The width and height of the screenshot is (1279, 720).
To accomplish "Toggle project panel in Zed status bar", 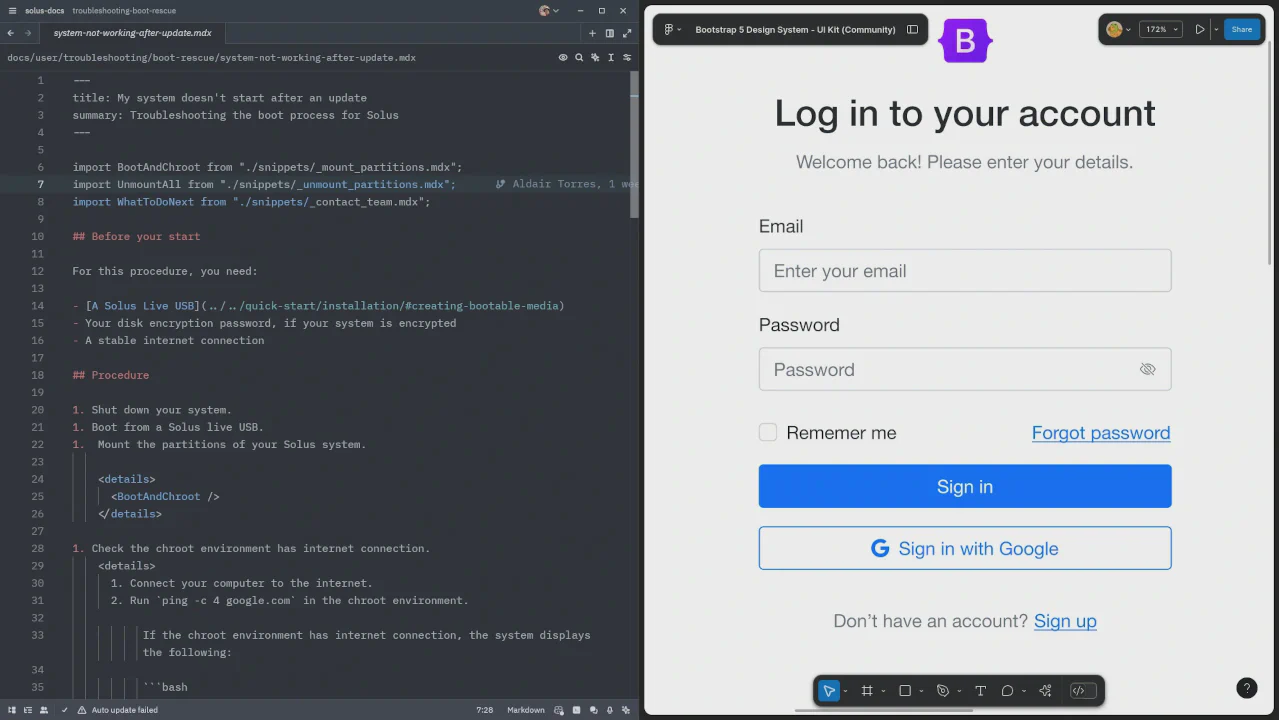I will pyautogui.click(x=12, y=710).
